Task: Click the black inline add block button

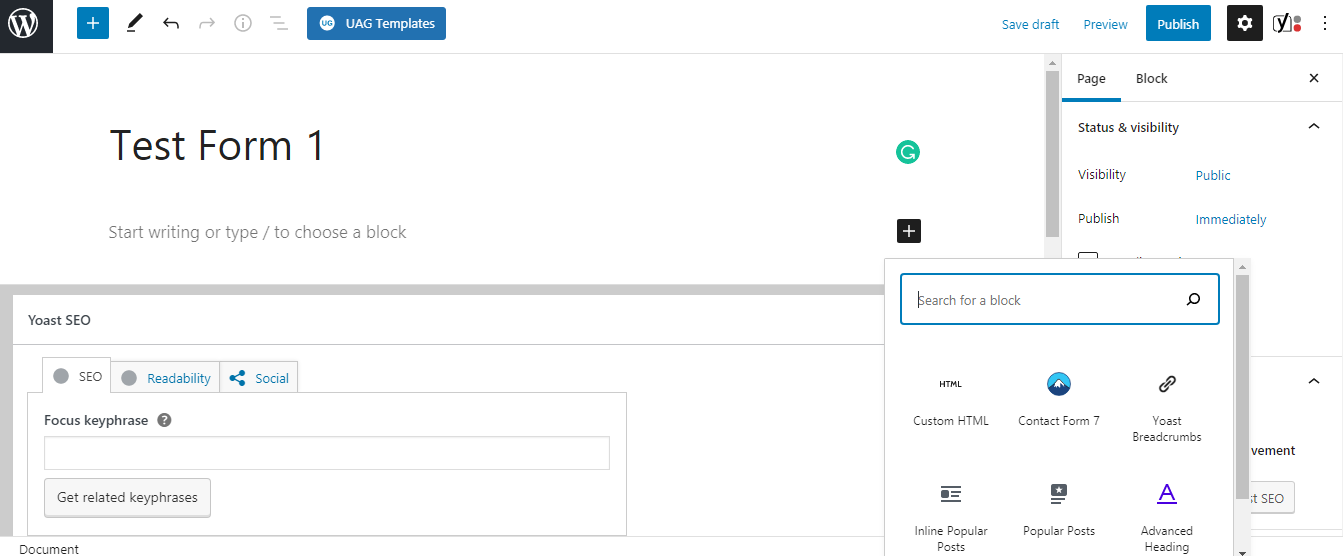Action: [x=908, y=232]
